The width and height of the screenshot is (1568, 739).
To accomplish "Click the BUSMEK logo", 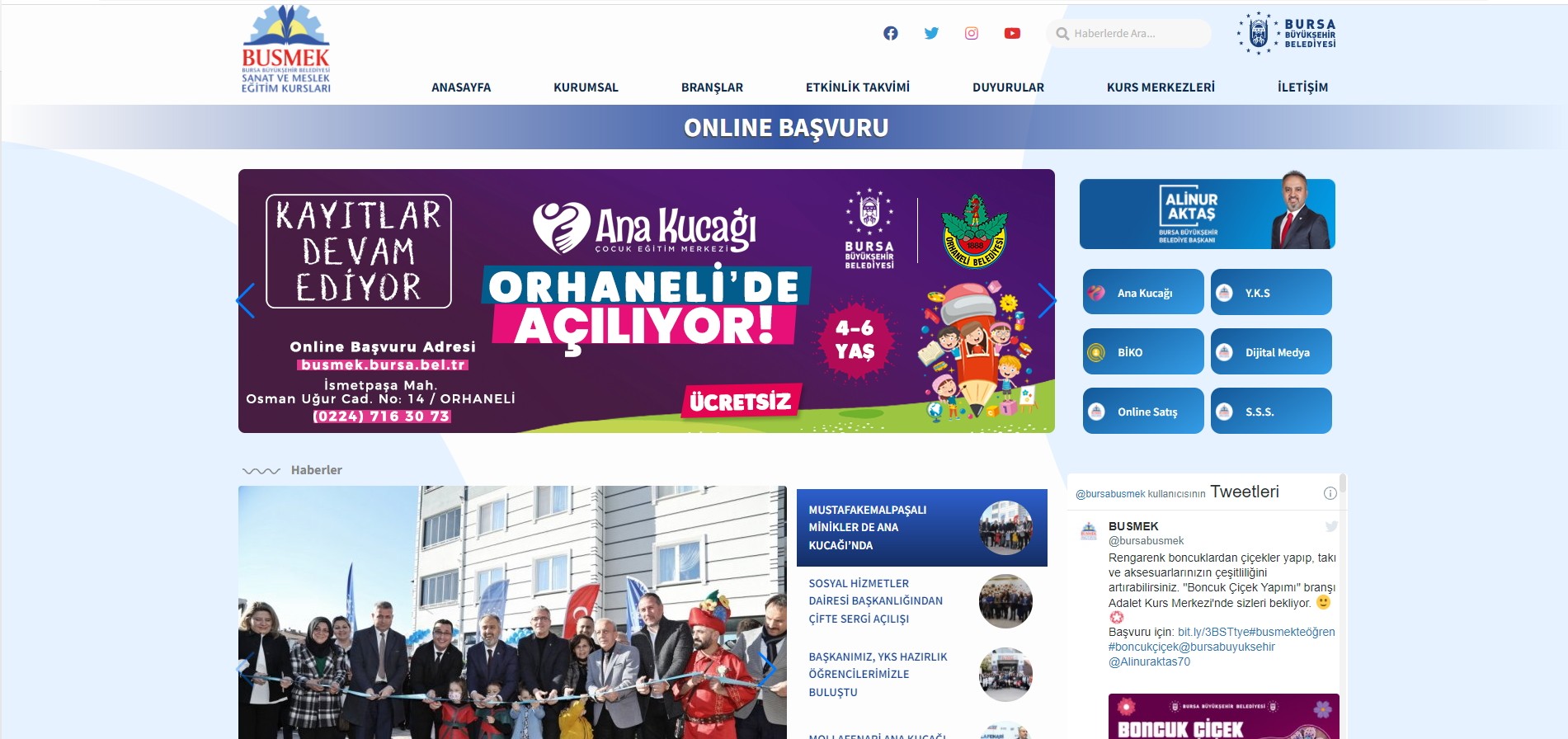I will 285,49.
